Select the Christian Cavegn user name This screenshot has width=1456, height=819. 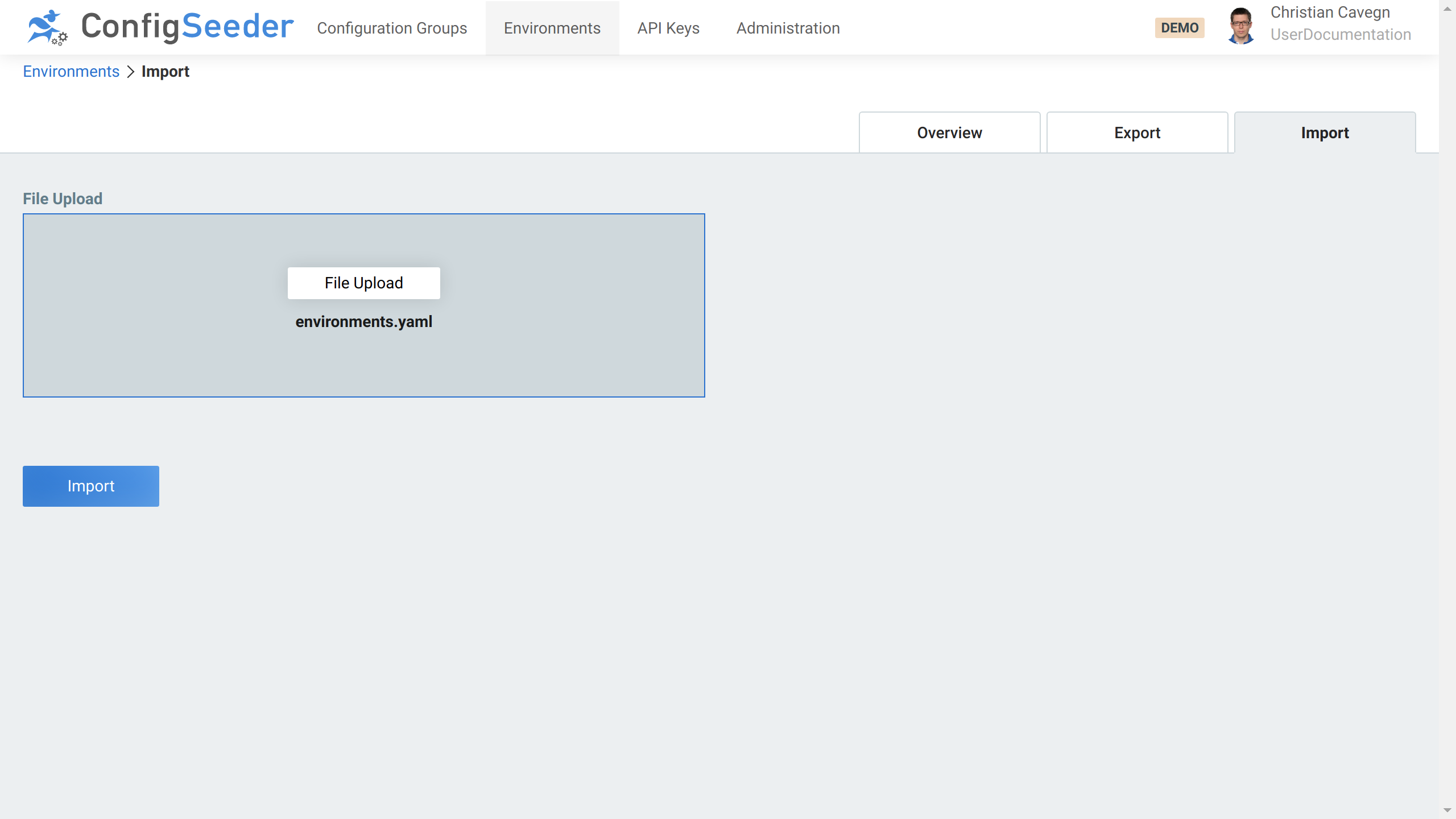[x=1330, y=12]
